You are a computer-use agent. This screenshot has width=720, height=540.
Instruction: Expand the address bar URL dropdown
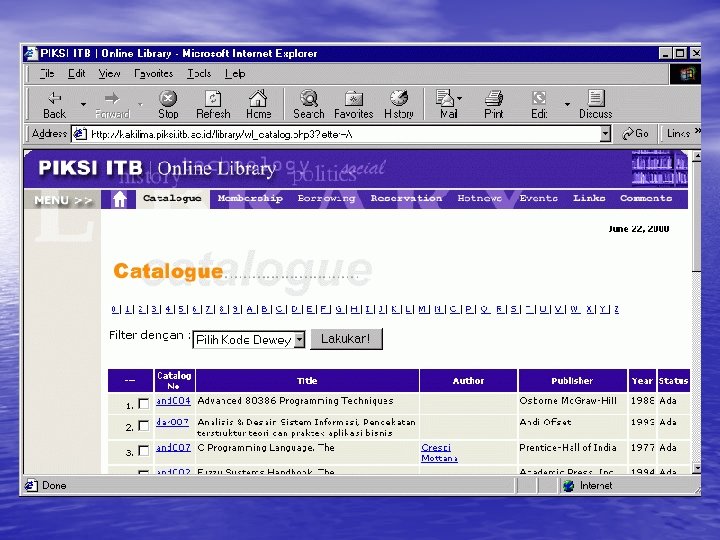point(606,134)
